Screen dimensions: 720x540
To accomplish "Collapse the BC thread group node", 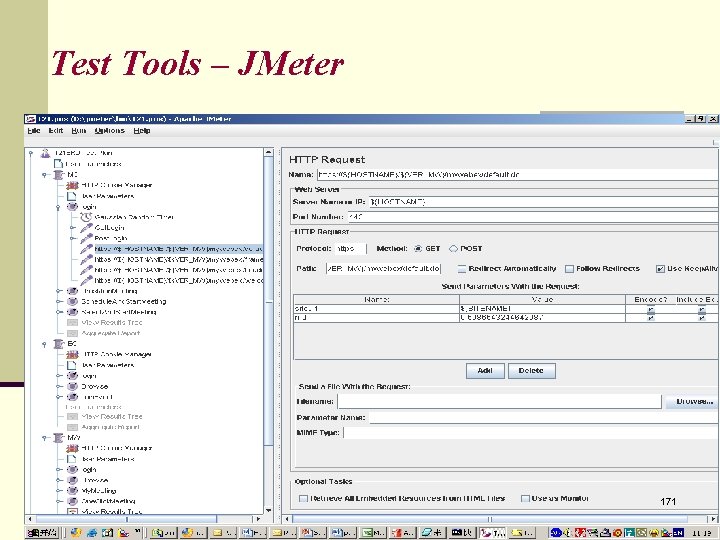I will (44, 344).
